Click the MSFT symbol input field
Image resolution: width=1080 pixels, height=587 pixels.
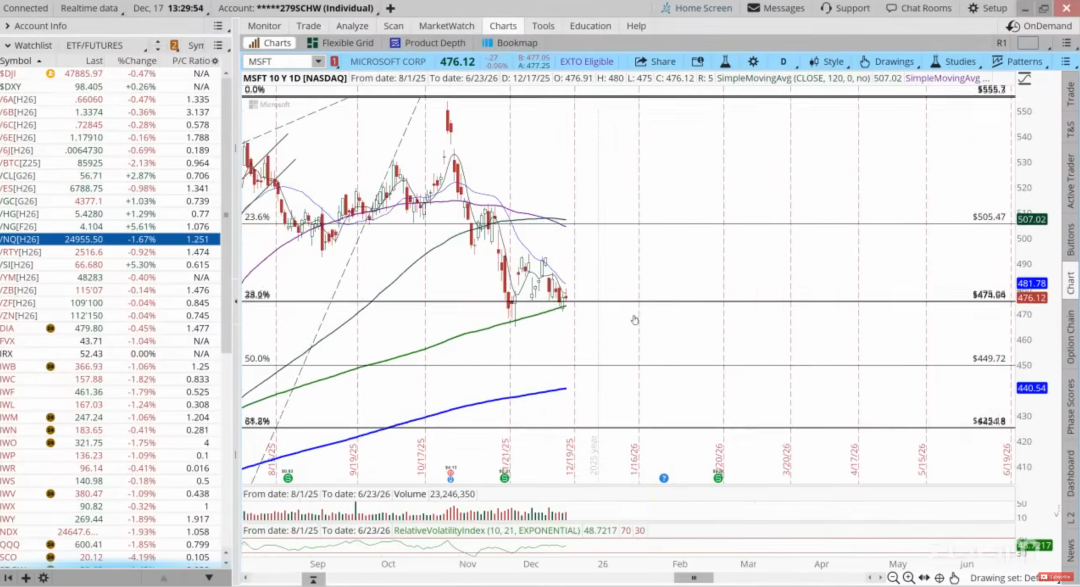click(279, 61)
